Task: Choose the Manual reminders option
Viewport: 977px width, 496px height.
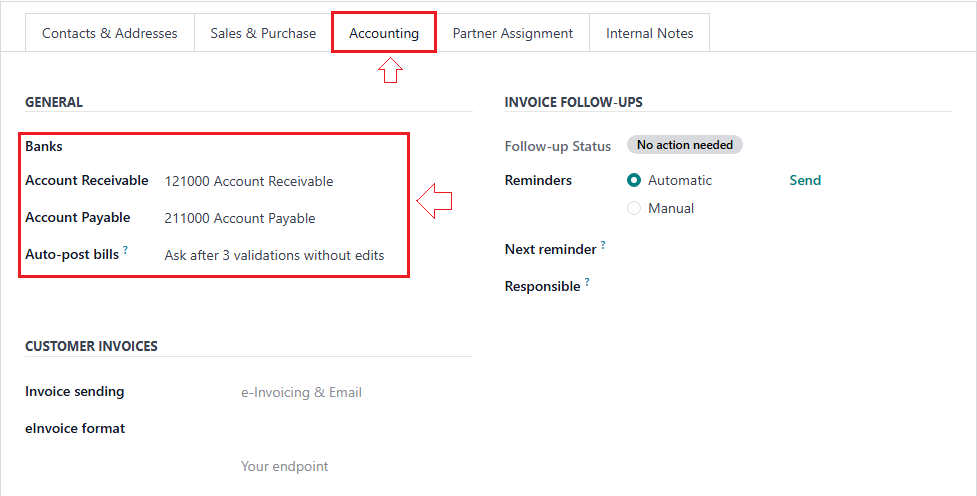Action: pos(634,208)
